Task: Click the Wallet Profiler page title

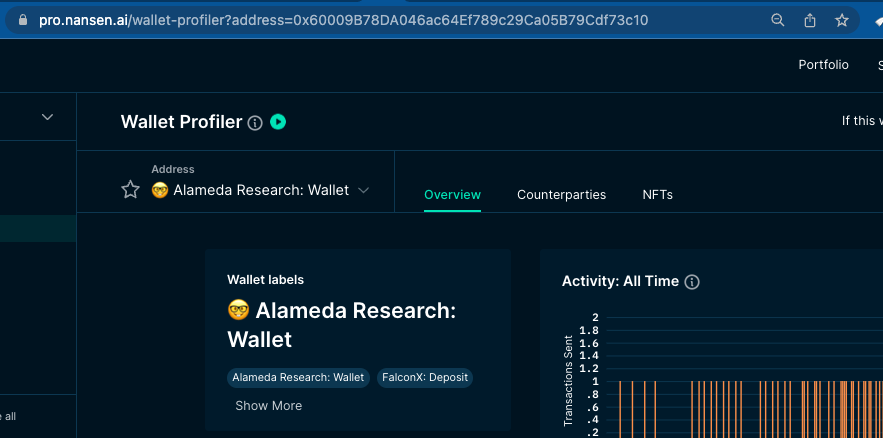Action: click(x=181, y=122)
